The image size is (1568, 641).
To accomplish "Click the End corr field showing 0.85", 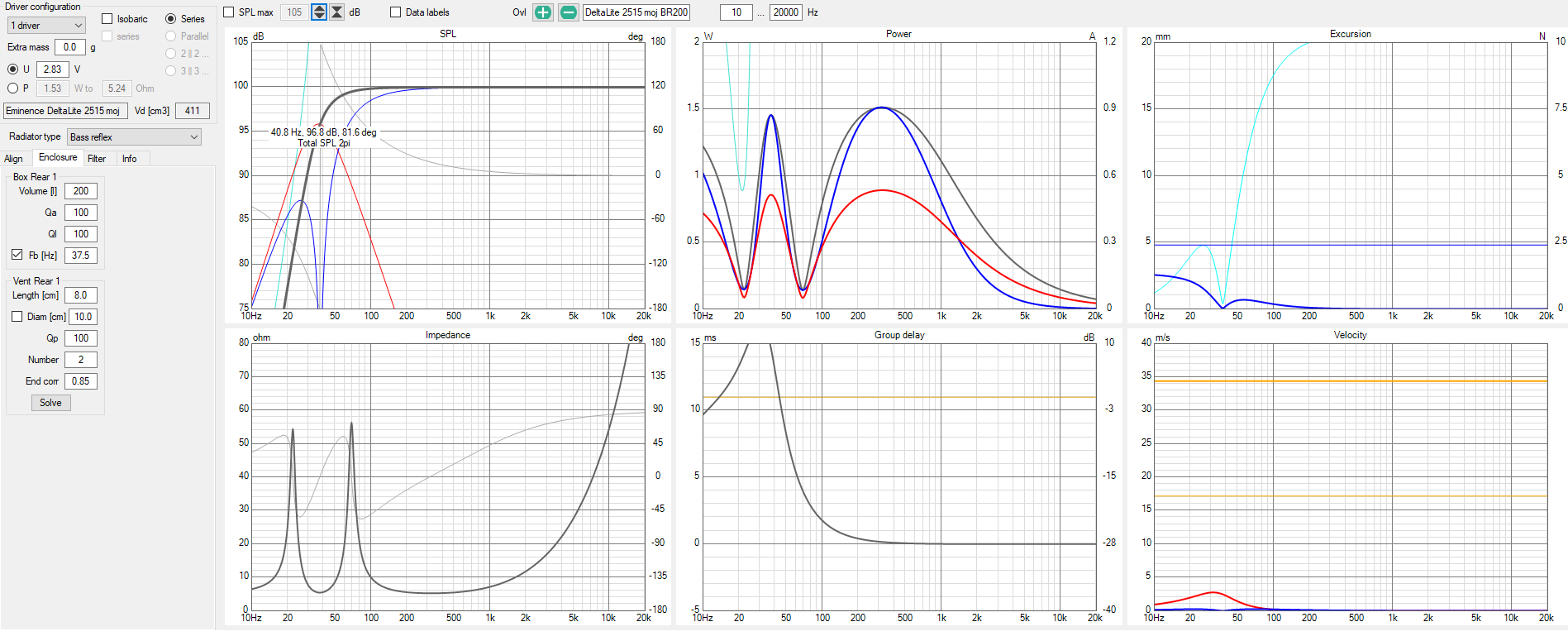I will tap(81, 381).
